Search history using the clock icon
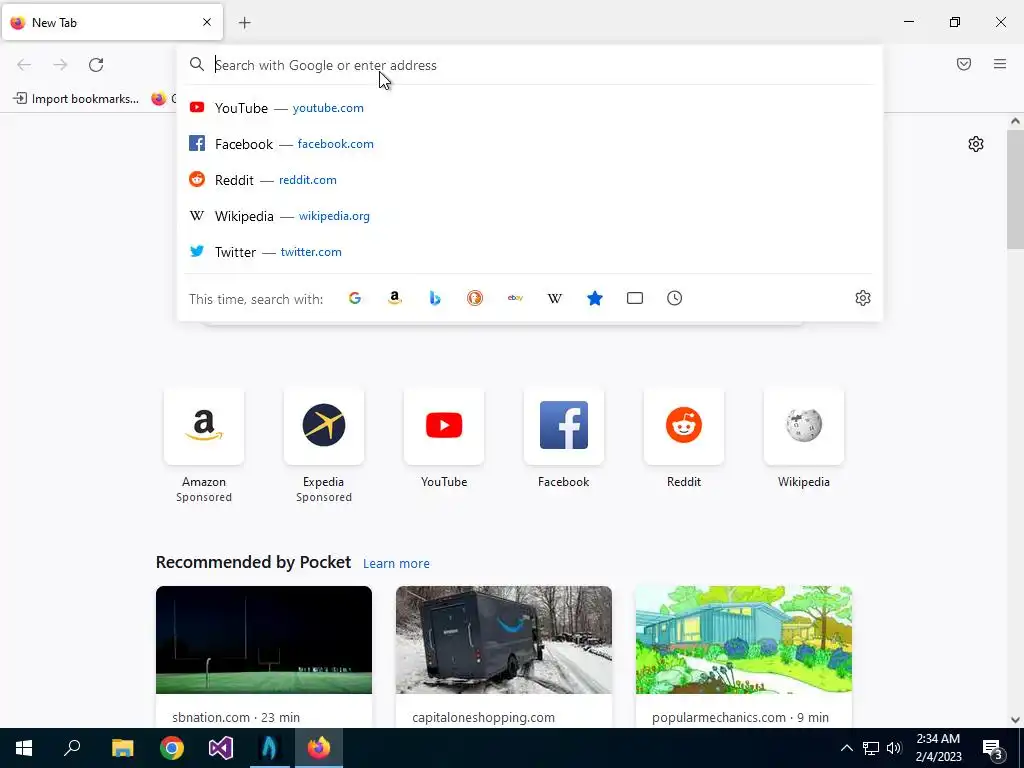1024x768 pixels. 675,298
